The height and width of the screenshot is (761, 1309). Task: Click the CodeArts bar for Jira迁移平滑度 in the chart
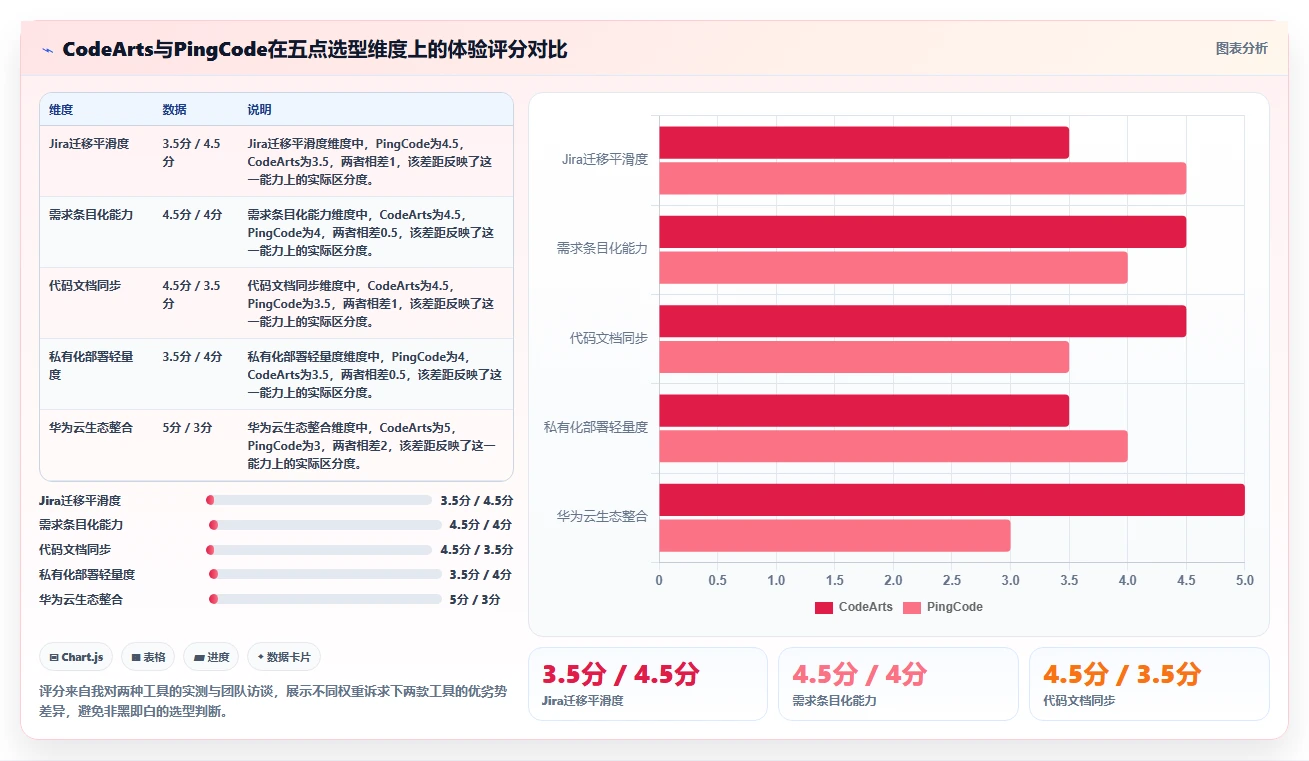click(x=864, y=142)
